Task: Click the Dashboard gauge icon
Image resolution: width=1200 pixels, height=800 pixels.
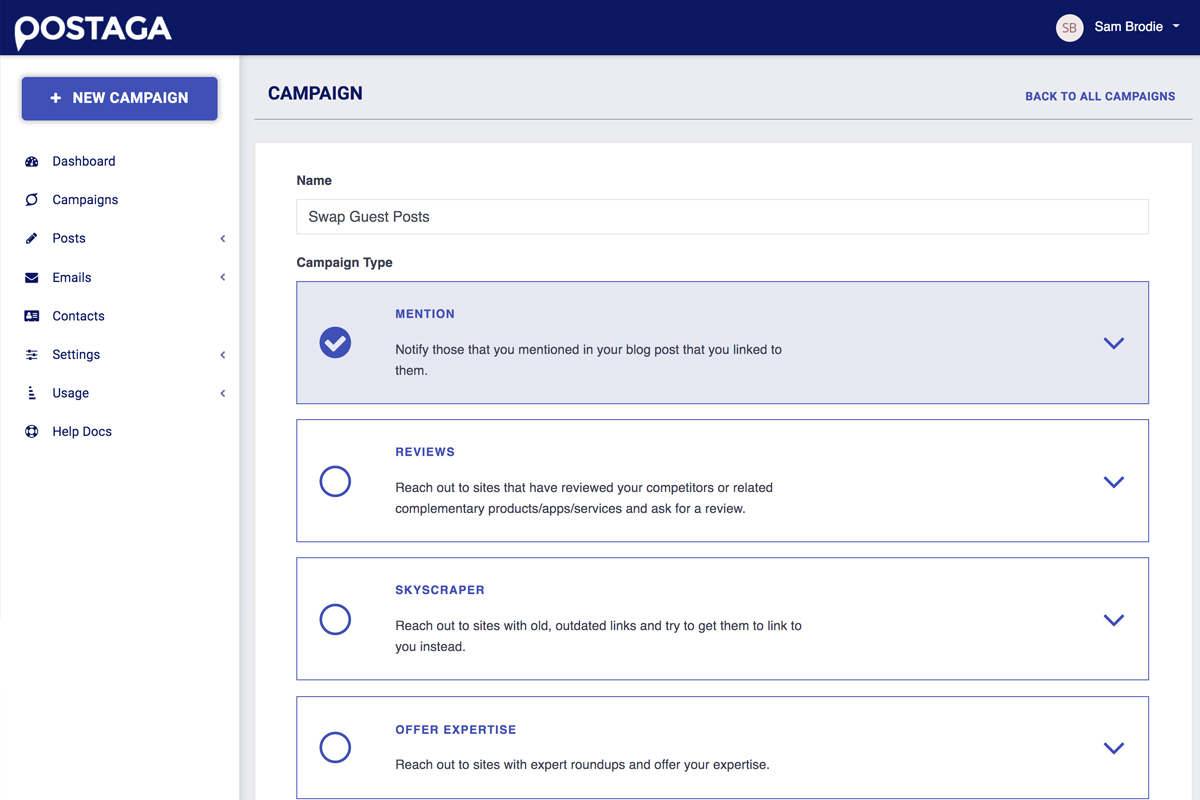Action: pos(32,161)
